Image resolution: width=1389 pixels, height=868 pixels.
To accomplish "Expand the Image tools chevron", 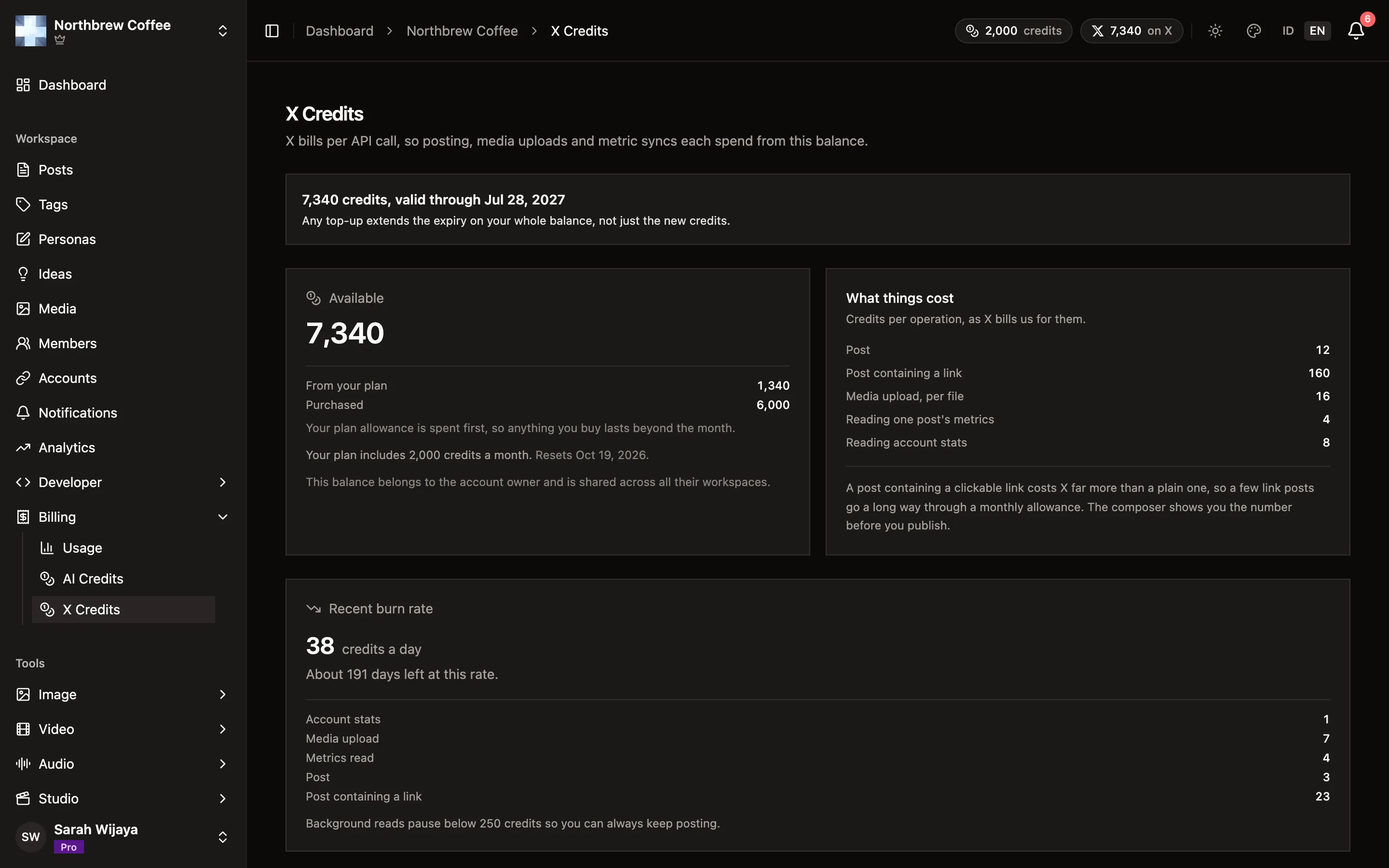I will [x=223, y=694].
